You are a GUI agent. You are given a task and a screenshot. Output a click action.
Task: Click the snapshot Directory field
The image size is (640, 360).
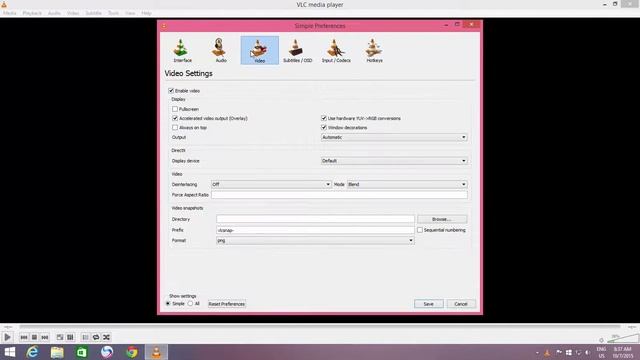click(315, 219)
